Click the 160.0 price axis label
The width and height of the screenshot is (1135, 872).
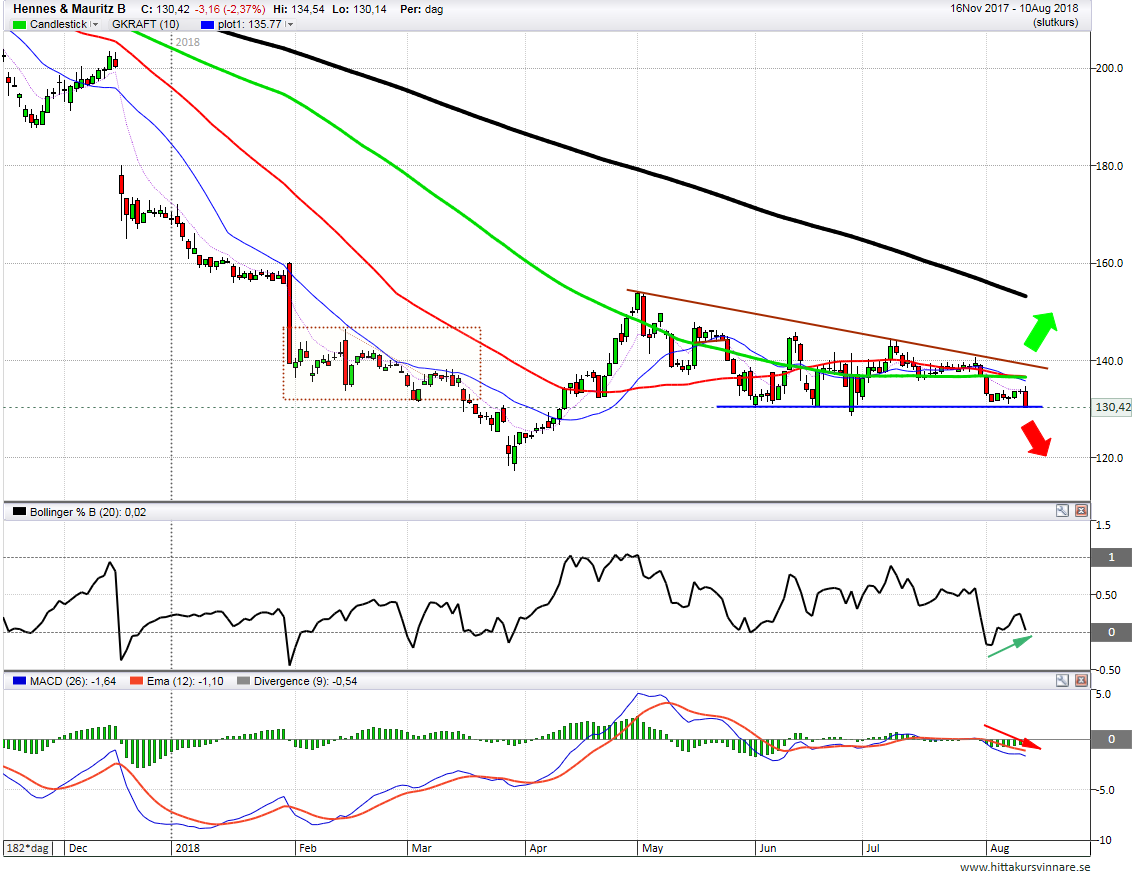(x=1109, y=263)
